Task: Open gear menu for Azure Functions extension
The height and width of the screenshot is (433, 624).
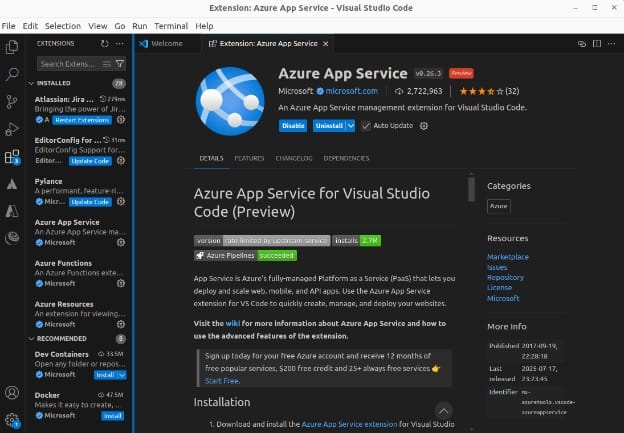Action: click(121, 283)
